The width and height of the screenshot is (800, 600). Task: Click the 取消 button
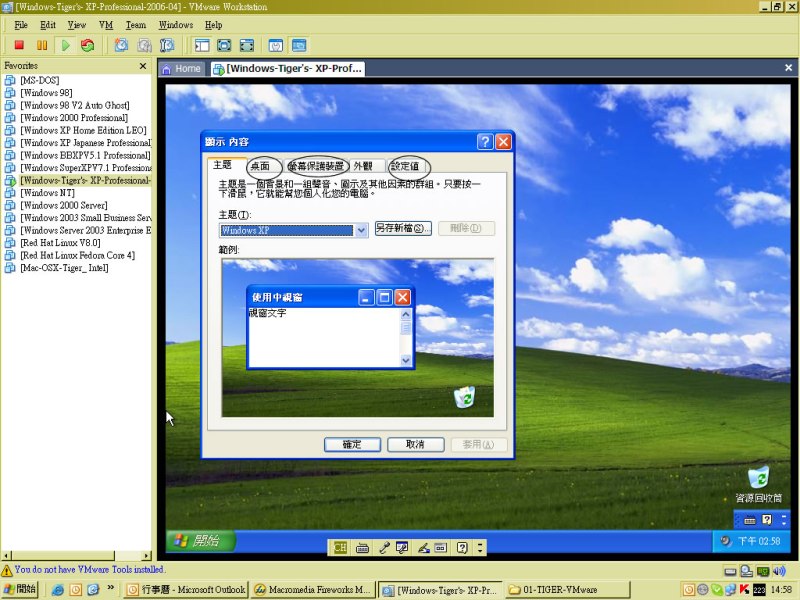click(x=415, y=444)
